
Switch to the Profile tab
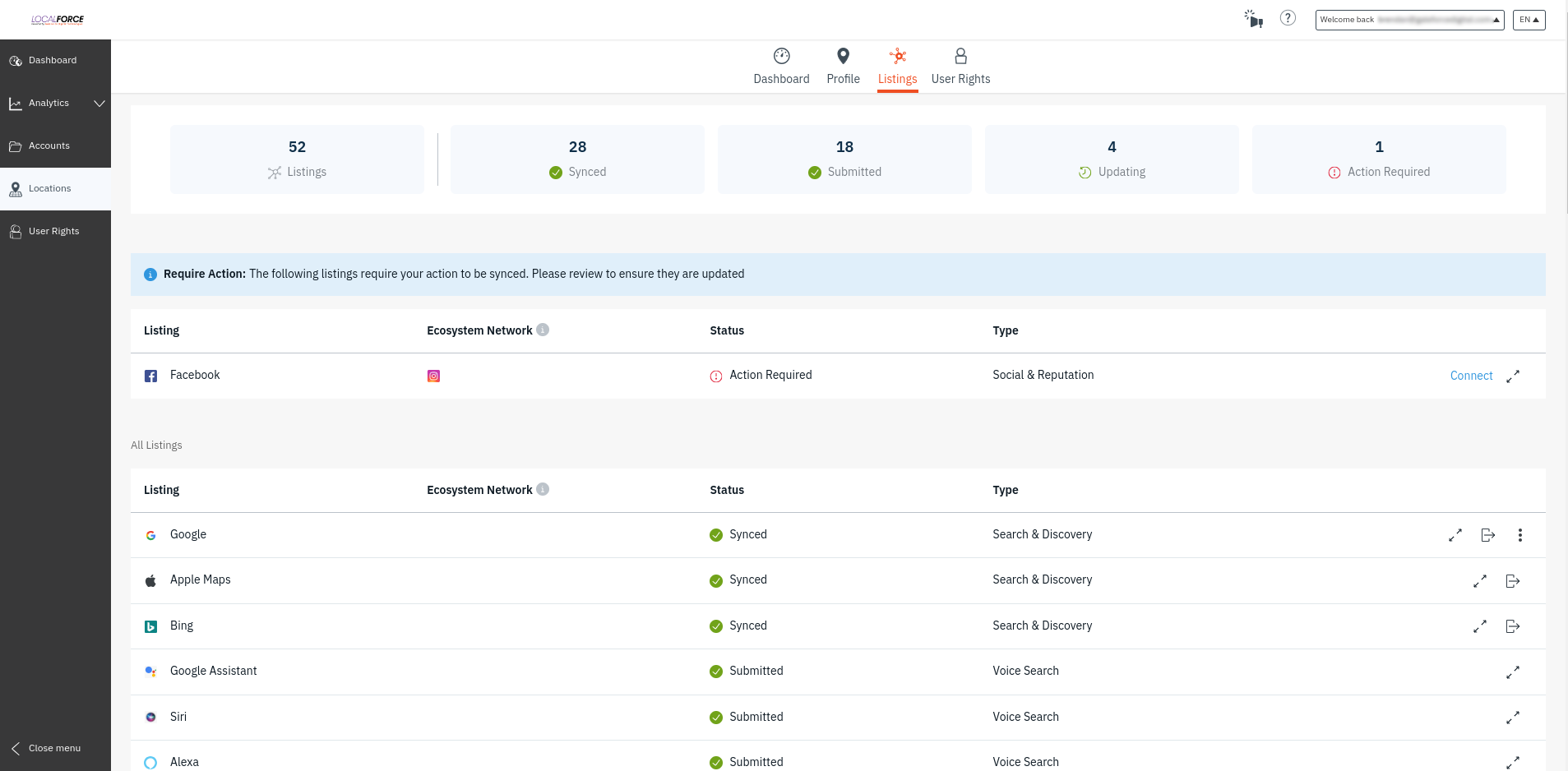pos(843,67)
